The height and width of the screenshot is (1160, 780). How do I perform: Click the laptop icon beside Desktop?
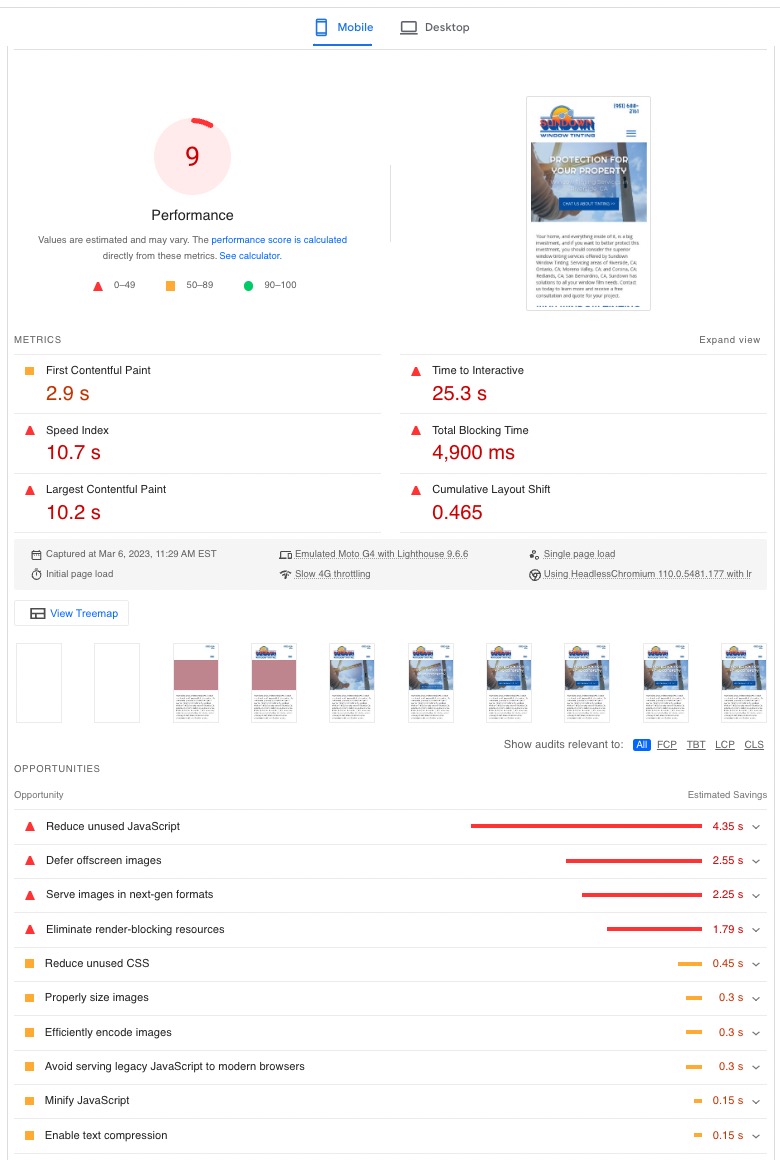pyautogui.click(x=409, y=28)
